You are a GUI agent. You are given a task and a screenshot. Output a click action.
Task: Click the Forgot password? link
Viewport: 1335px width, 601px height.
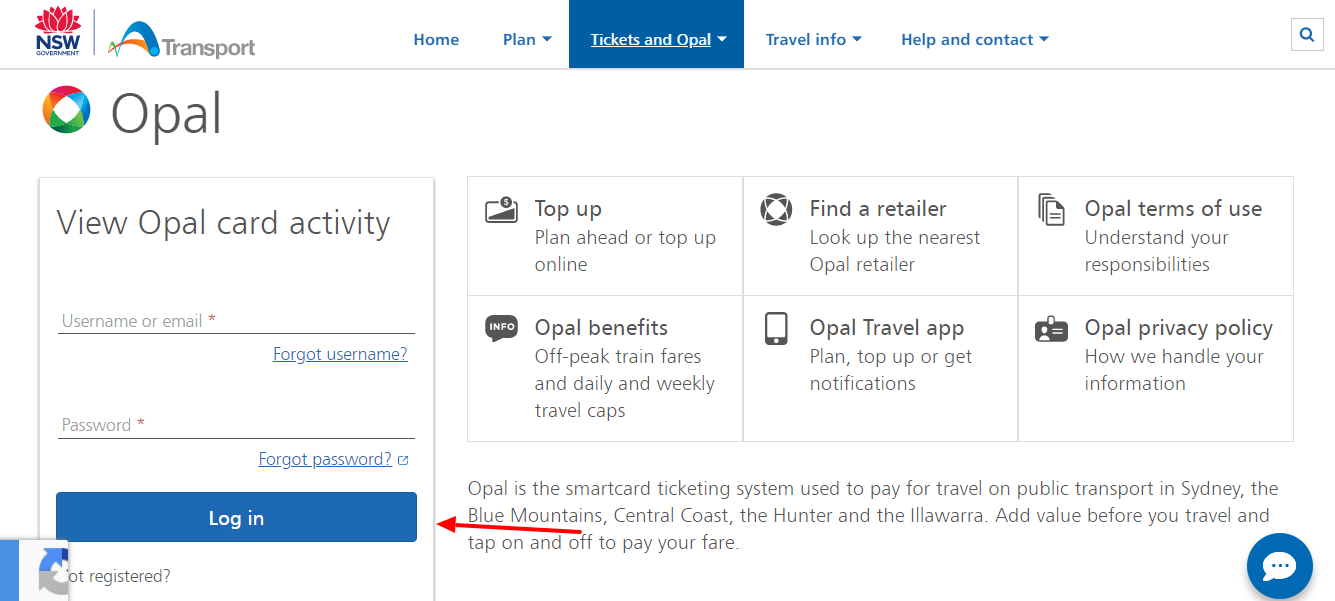point(325,458)
